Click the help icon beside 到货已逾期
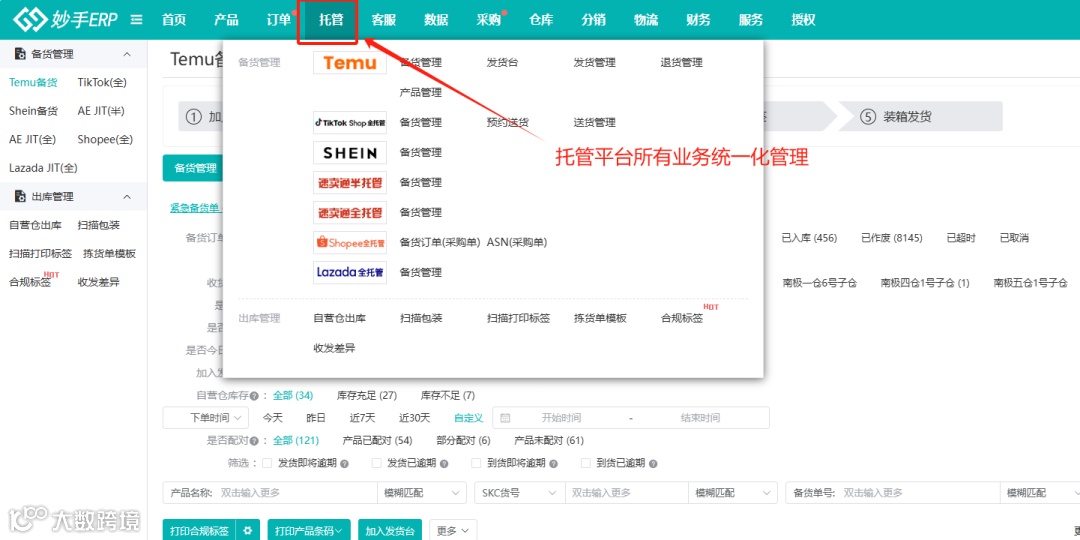This screenshot has height=540, width=1080. [x=653, y=464]
